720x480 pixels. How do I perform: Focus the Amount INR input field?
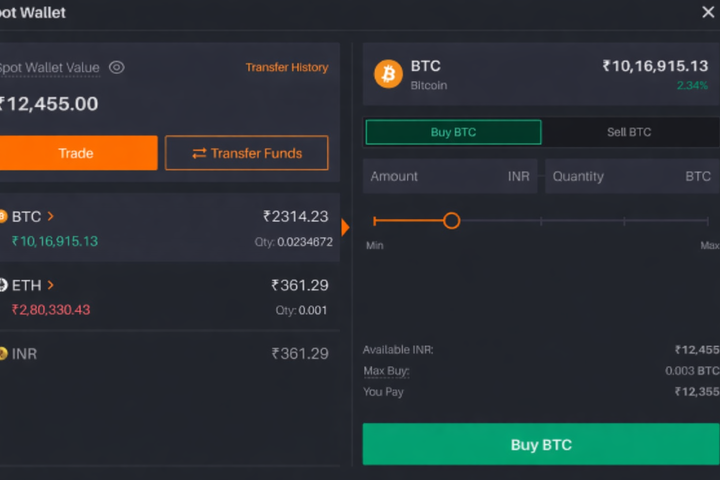(x=450, y=176)
